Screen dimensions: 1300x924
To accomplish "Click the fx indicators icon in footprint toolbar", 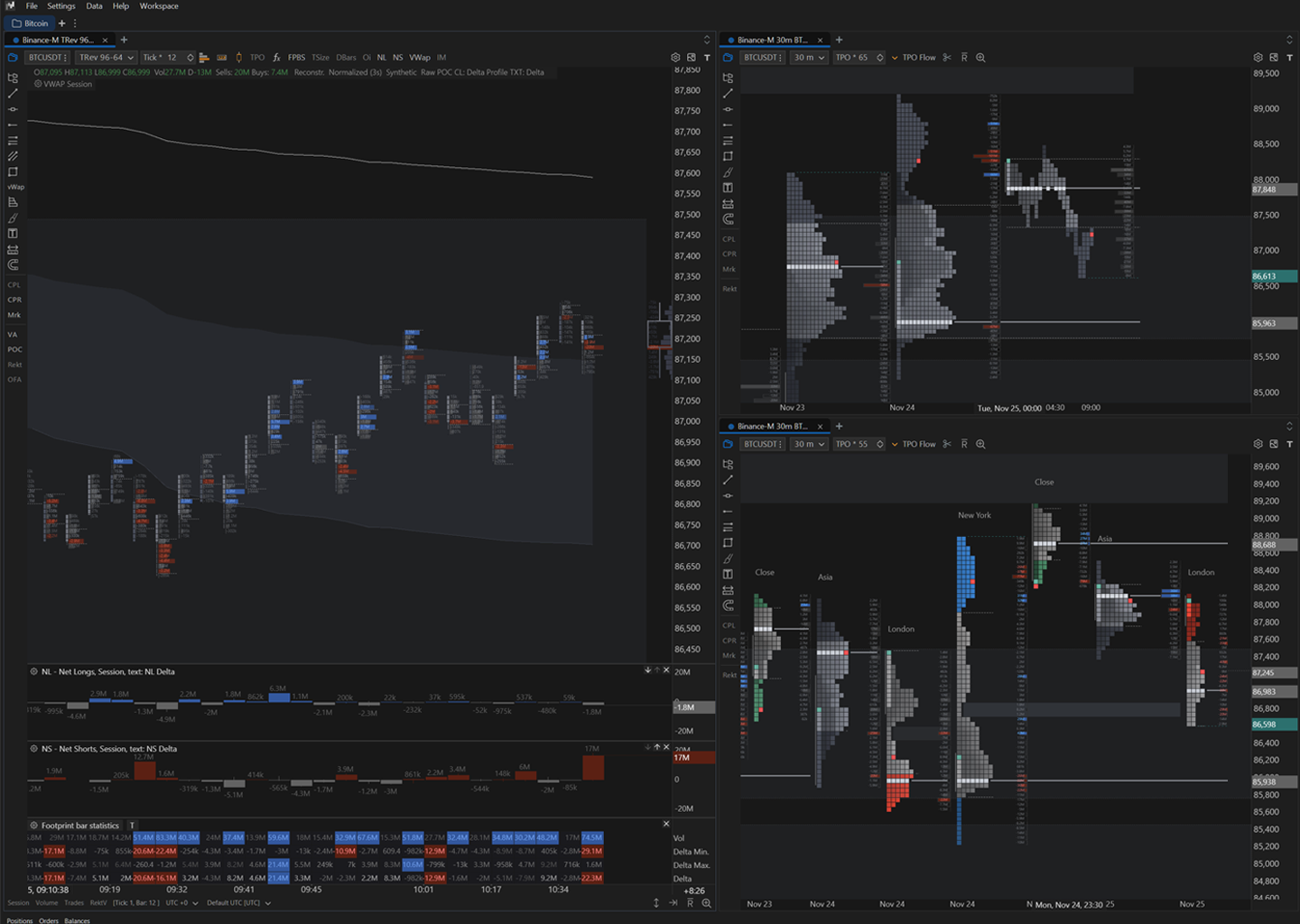I will [x=276, y=58].
